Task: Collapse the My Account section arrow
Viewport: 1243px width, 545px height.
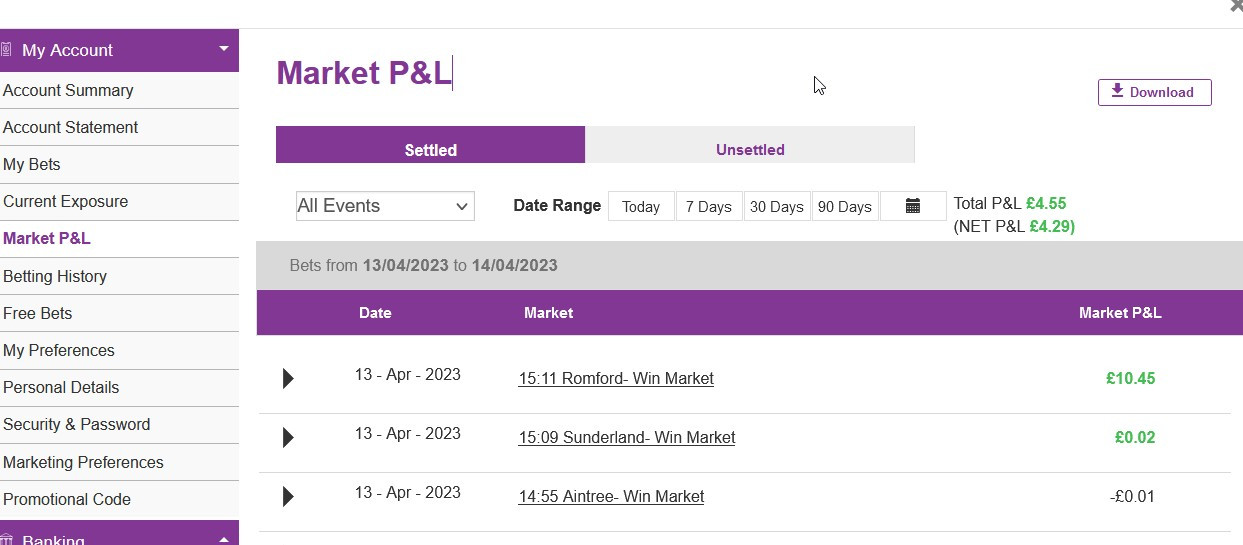Action: pos(223,49)
